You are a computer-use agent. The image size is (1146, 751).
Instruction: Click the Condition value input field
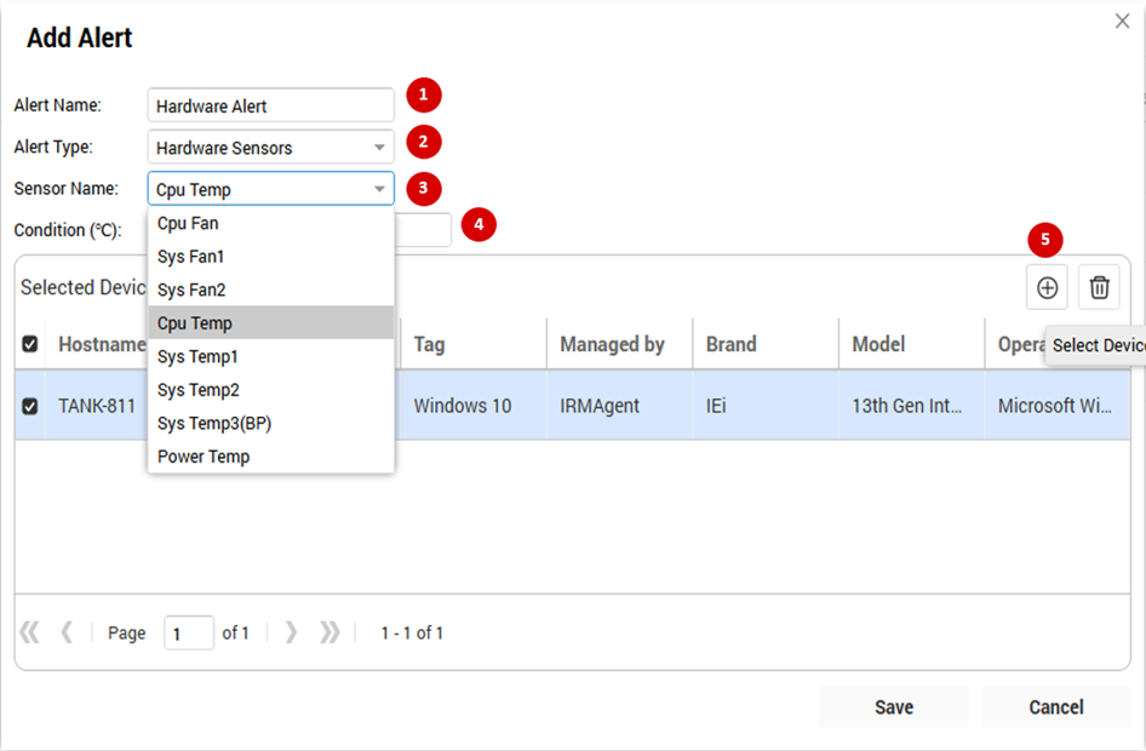(423, 230)
